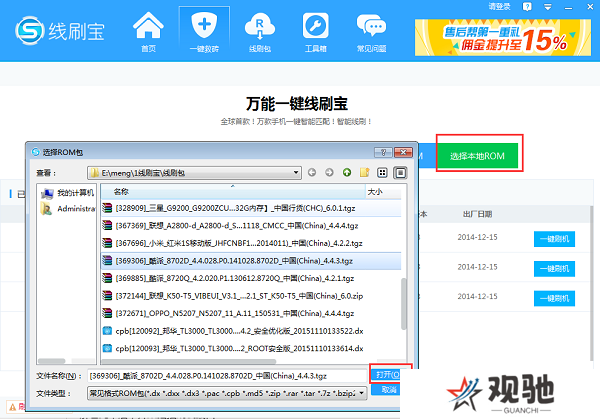
Task: Select the [367369] 联想 A2800-d tgz file
Action: click(x=251, y=225)
